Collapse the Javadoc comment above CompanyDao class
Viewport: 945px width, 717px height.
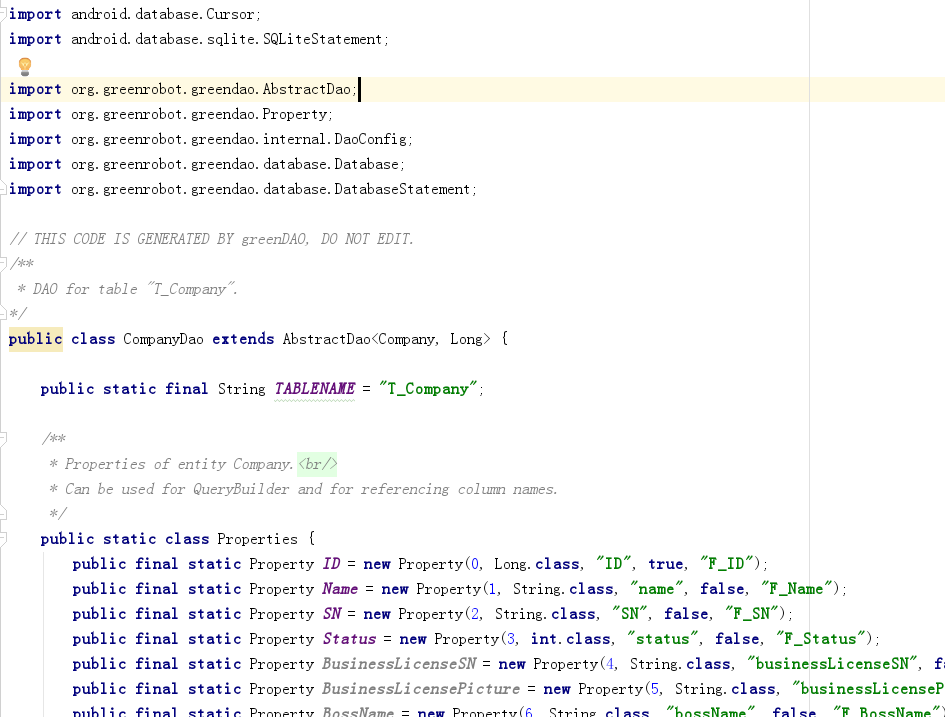pyautogui.click(x=3, y=264)
